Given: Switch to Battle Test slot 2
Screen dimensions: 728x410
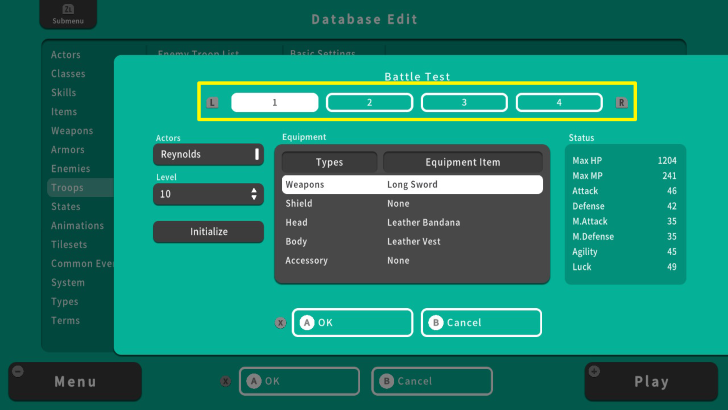Looking at the screenshot, I should [x=369, y=102].
